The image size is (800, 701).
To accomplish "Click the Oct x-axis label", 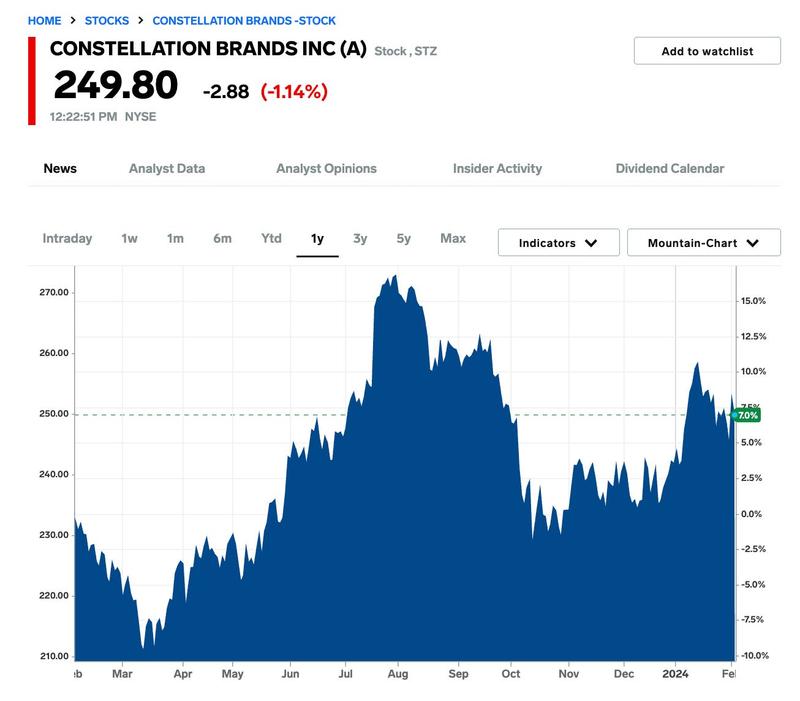I will click(x=511, y=674).
